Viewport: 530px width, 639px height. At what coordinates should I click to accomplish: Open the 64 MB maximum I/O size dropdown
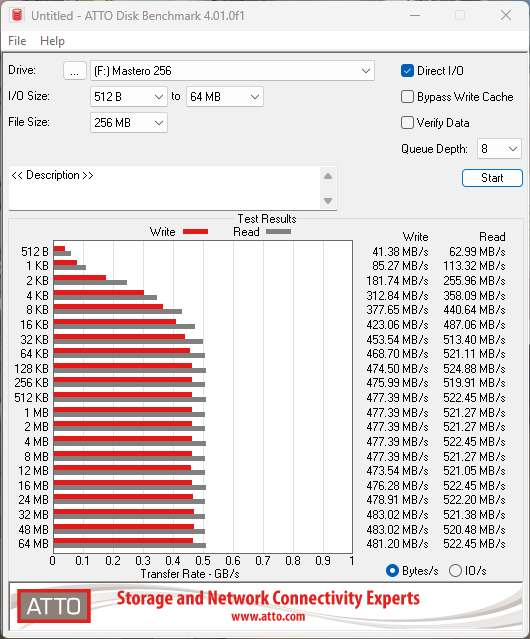(x=225, y=97)
